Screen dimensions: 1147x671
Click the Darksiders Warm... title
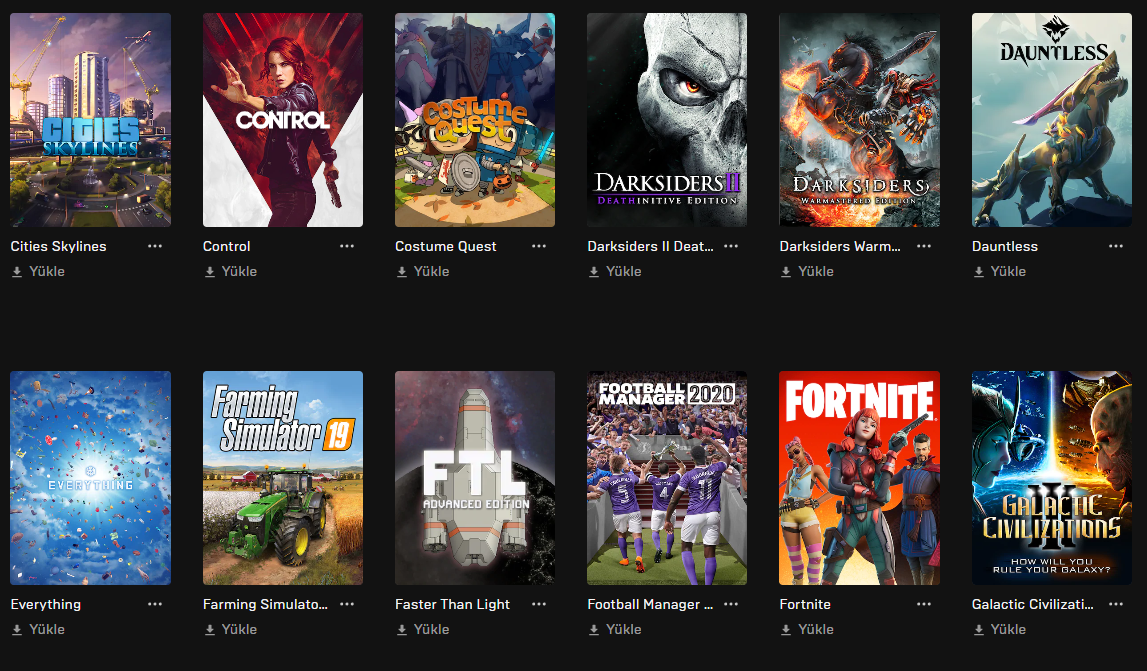pyautogui.click(x=840, y=247)
